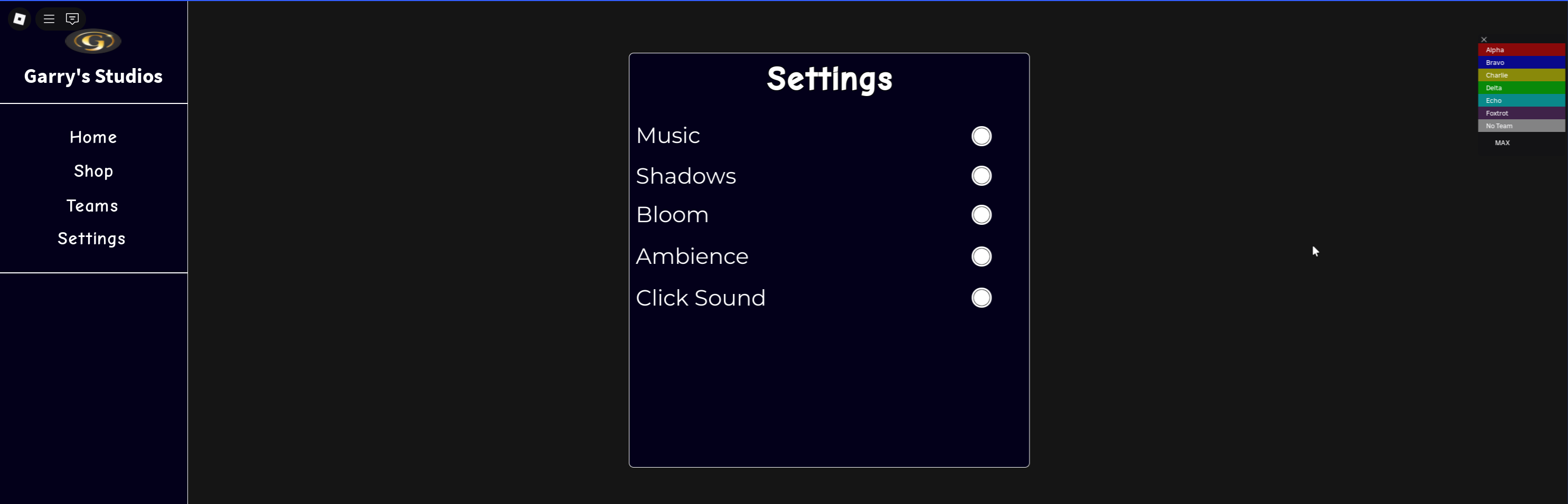Select the red Alpha team

[1520, 50]
